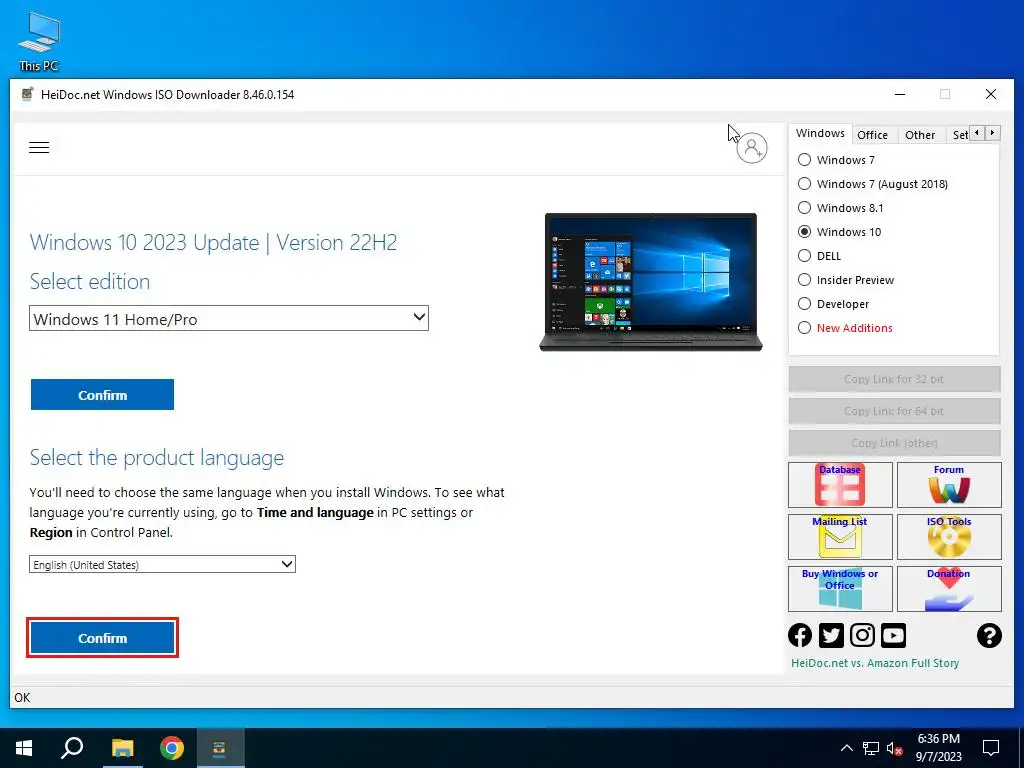Select the Windows 10 radio button

tap(805, 232)
